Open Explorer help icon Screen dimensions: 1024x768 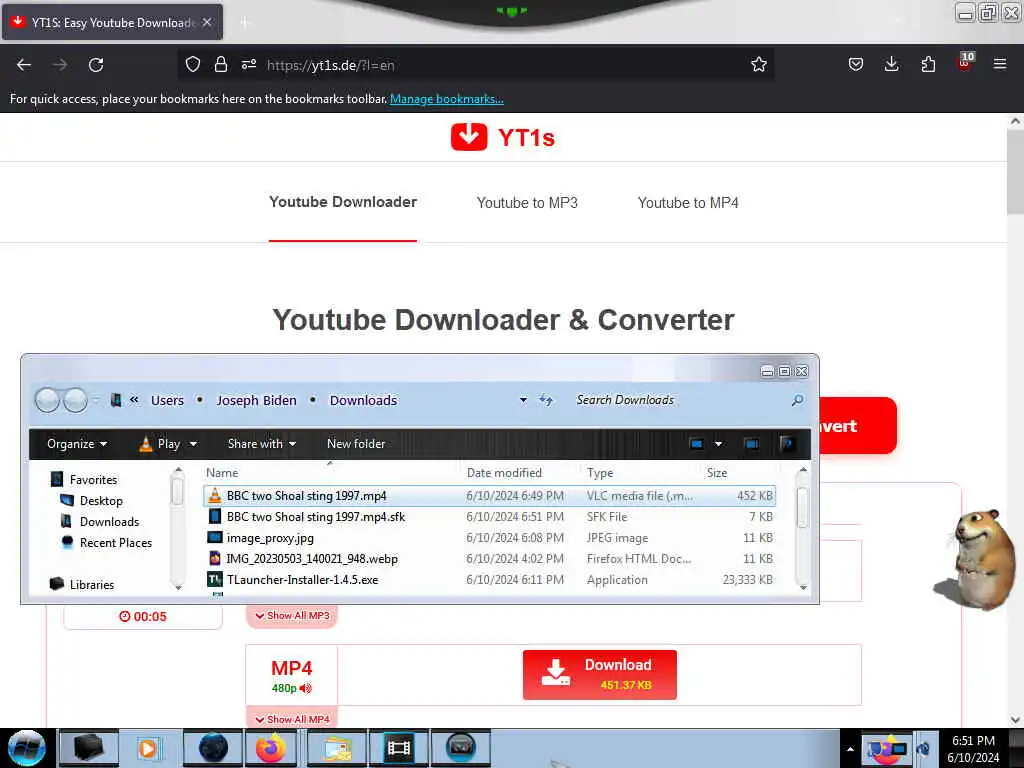[x=787, y=444]
